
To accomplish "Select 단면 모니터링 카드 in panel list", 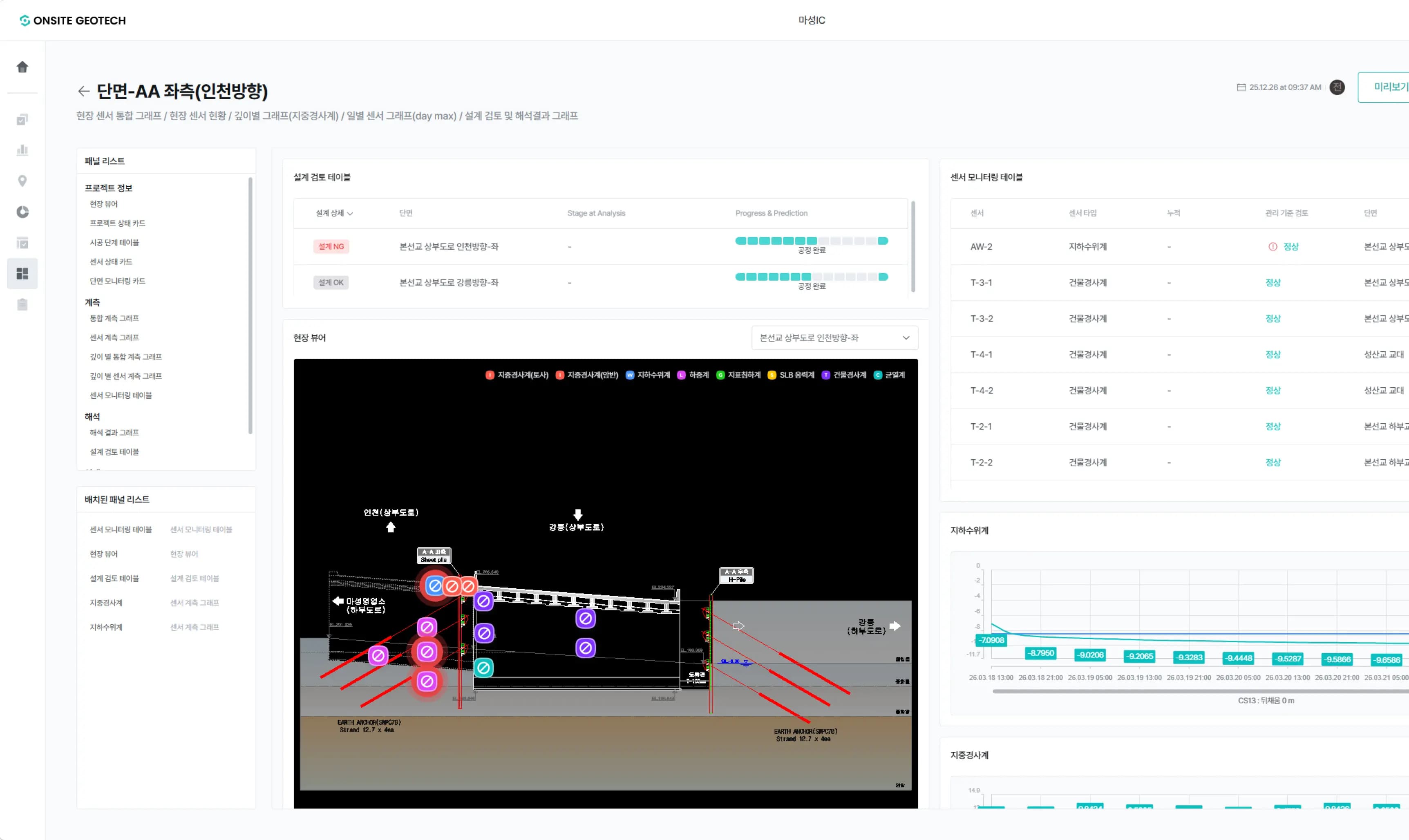I will tap(117, 281).
